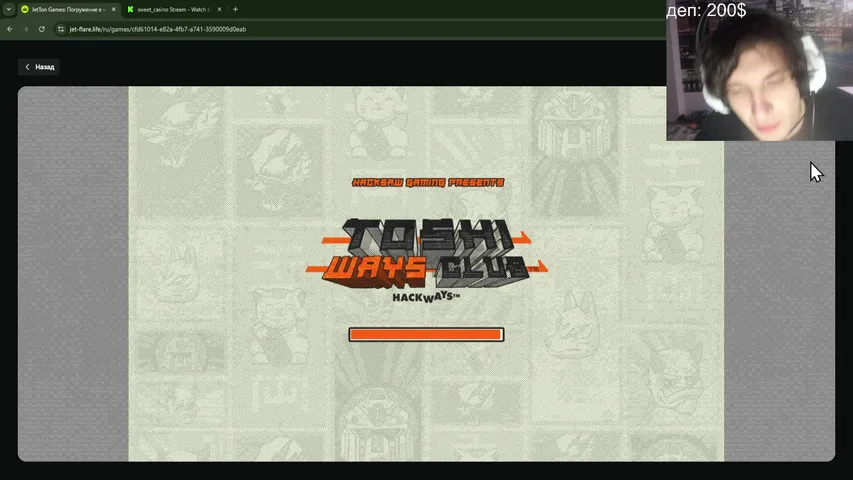Switch to the sweet_casino Stream tab

pyautogui.click(x=172, y=9)
